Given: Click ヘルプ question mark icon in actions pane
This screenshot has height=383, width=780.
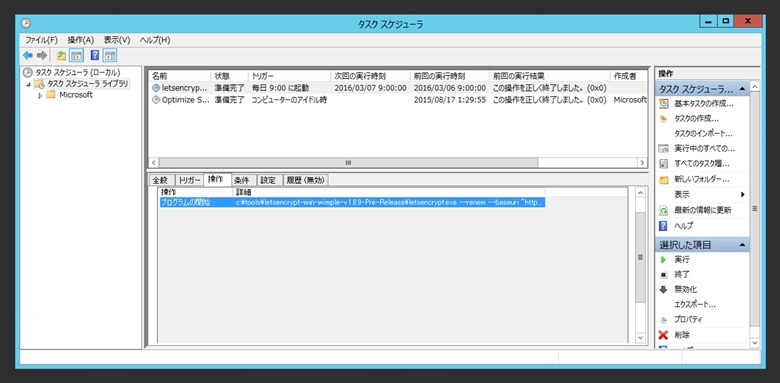Looking at the screenshot, I should [x=663, y=226].
